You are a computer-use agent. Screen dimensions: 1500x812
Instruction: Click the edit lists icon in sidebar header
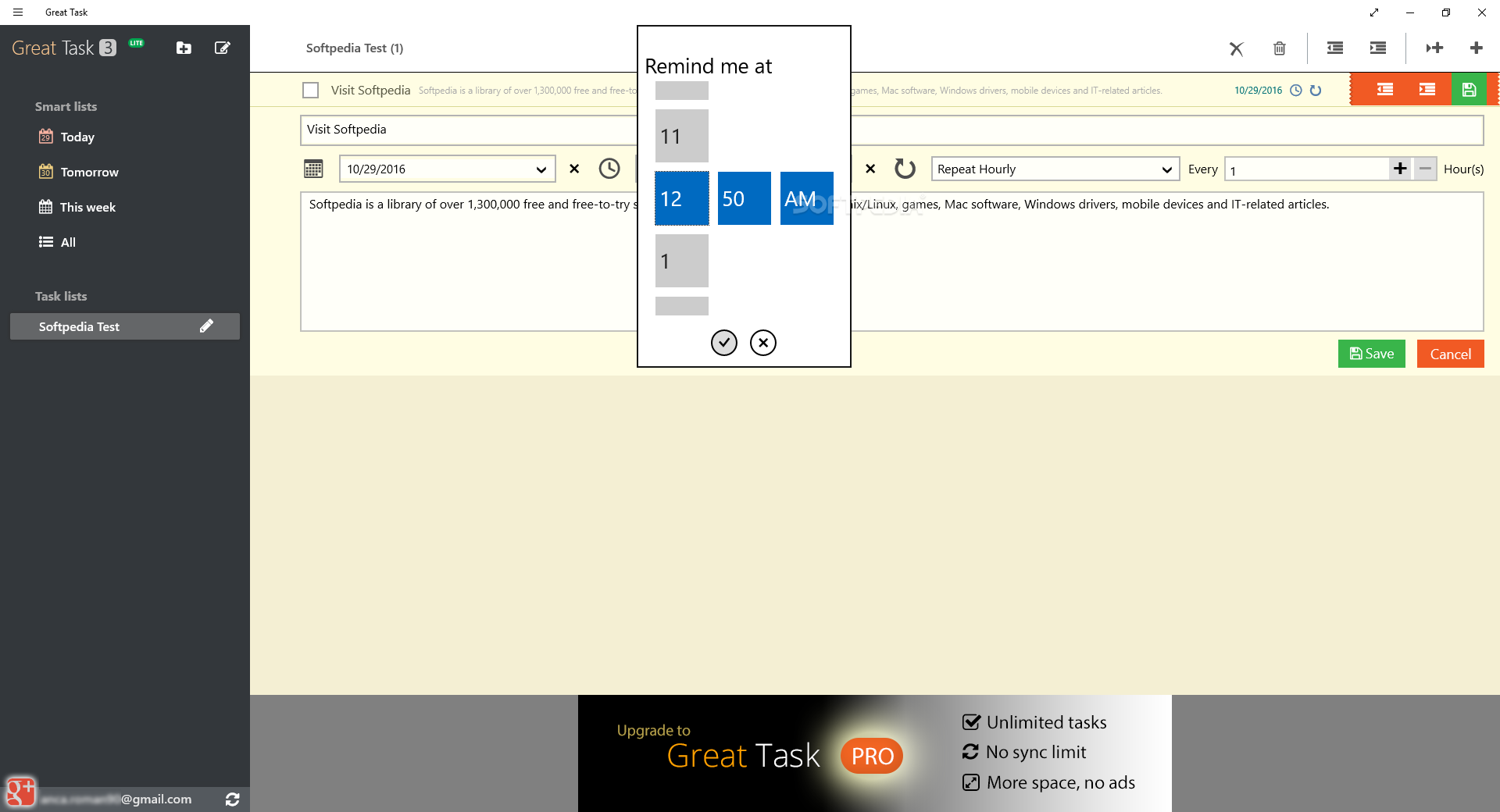(x=222, y=48)
